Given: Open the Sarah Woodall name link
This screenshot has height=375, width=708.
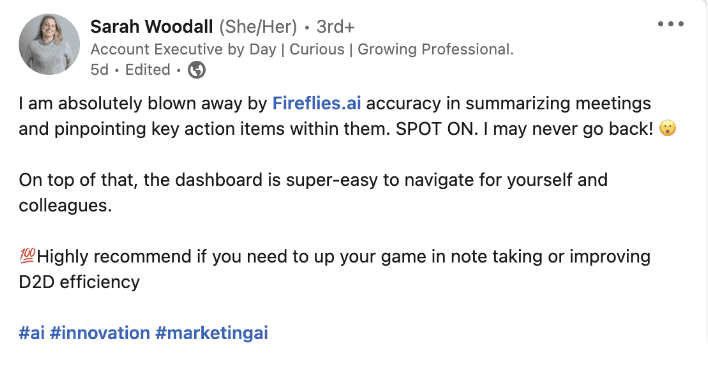Looking at the screenshot, I should pos(151,27).
